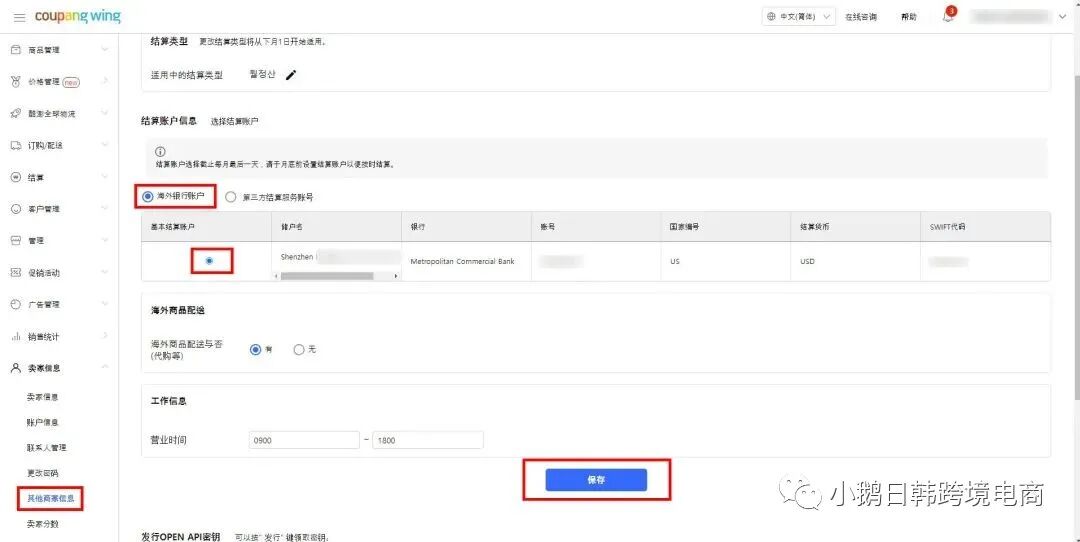
Task: Open the 更改密码 submenu item
Action: tap(43, 474)
